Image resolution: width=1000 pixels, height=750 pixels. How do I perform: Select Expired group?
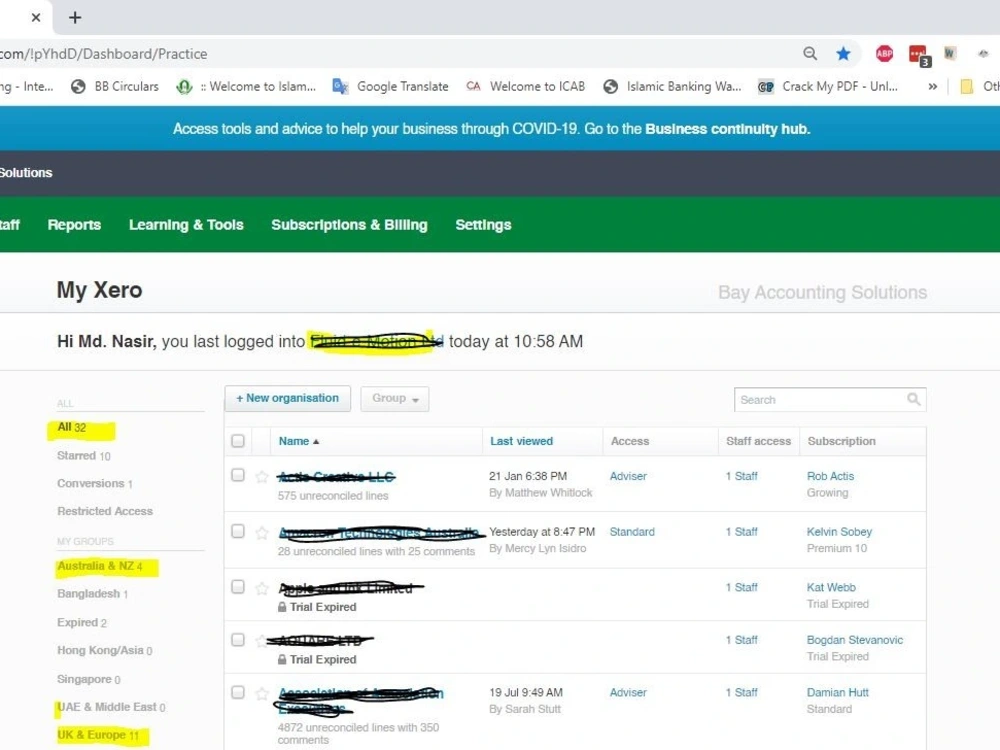tap(82, 622)
